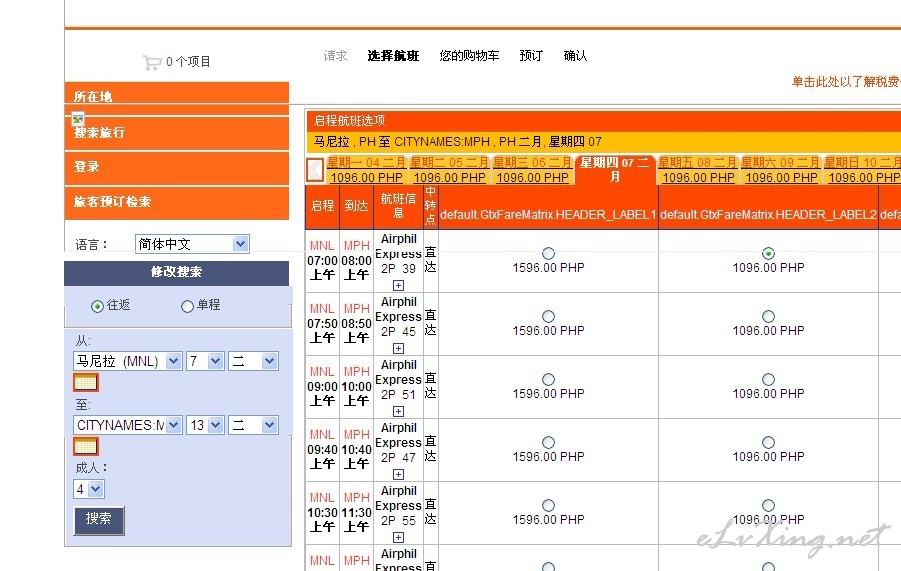
Task: Expand details for flight 2P 45
Action: click(398, 348)
